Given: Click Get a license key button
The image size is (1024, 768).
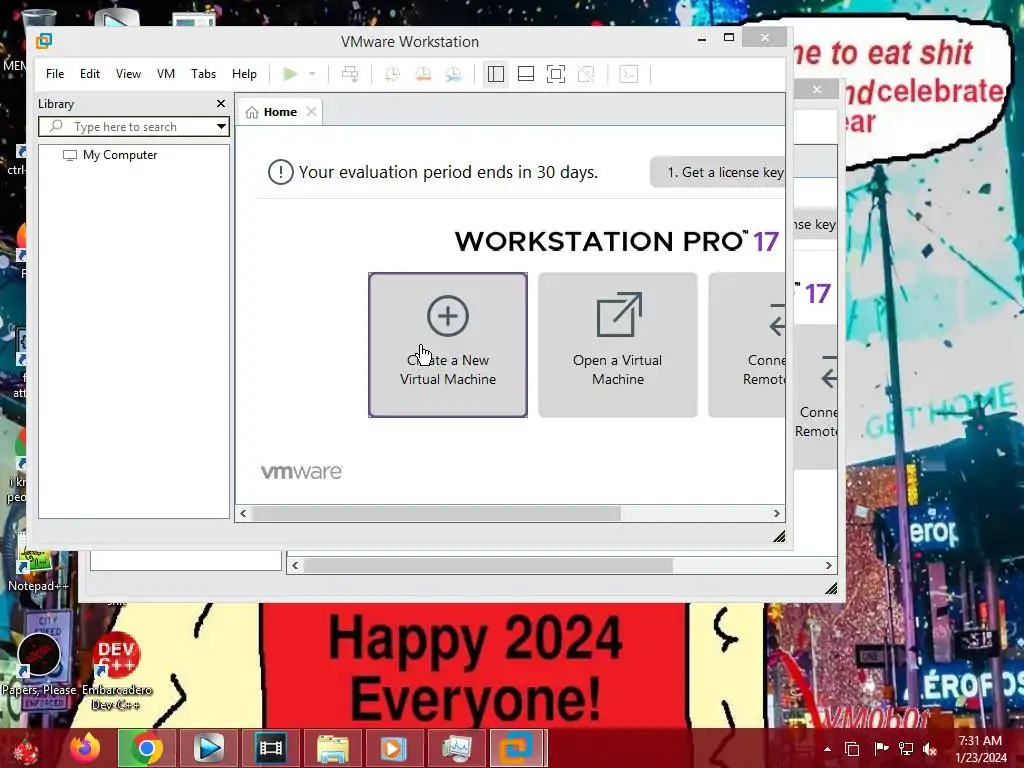Looking at the screenshot, I should tap(718, 172).
